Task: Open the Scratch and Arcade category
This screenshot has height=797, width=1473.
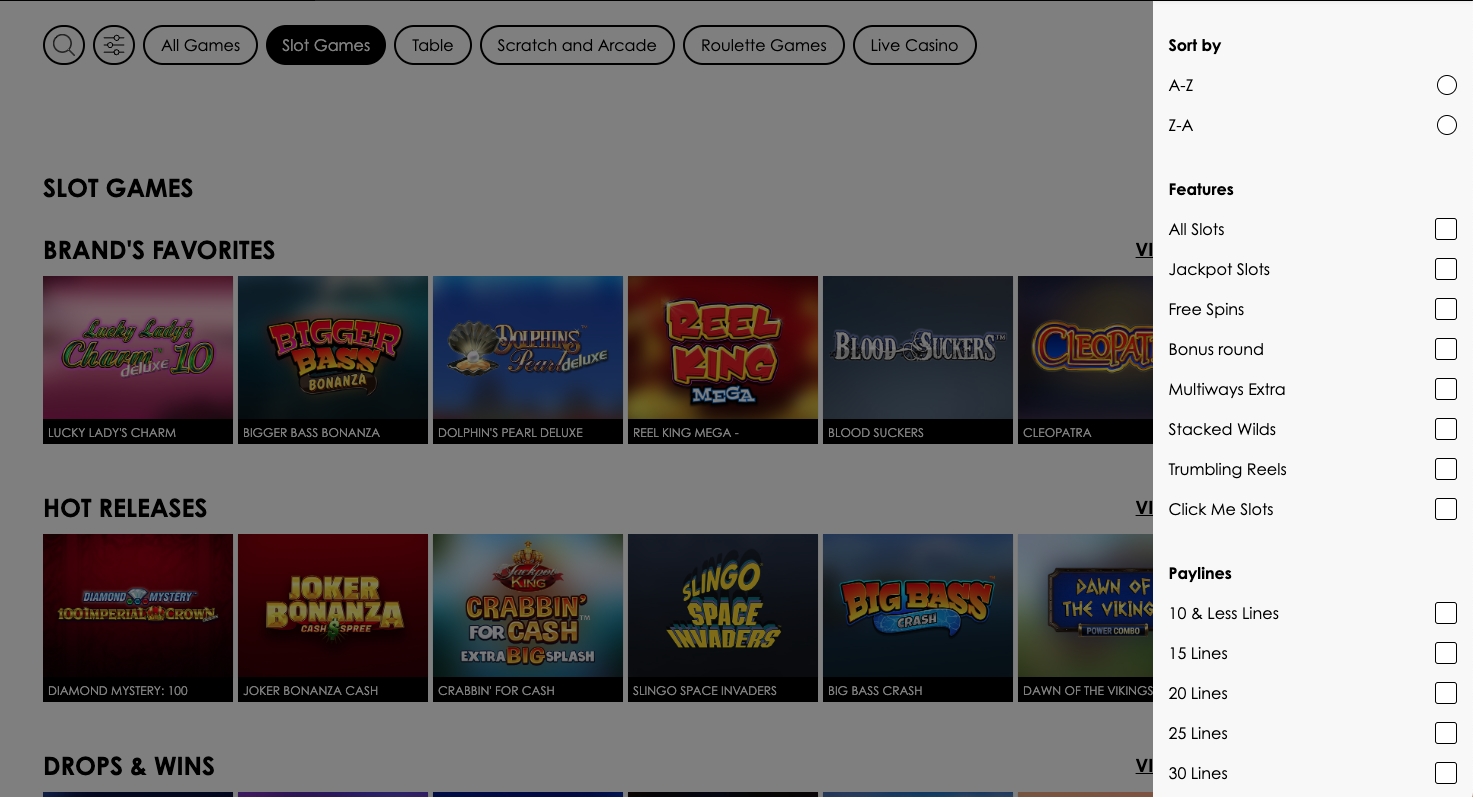Action: (x=577, y=45)
